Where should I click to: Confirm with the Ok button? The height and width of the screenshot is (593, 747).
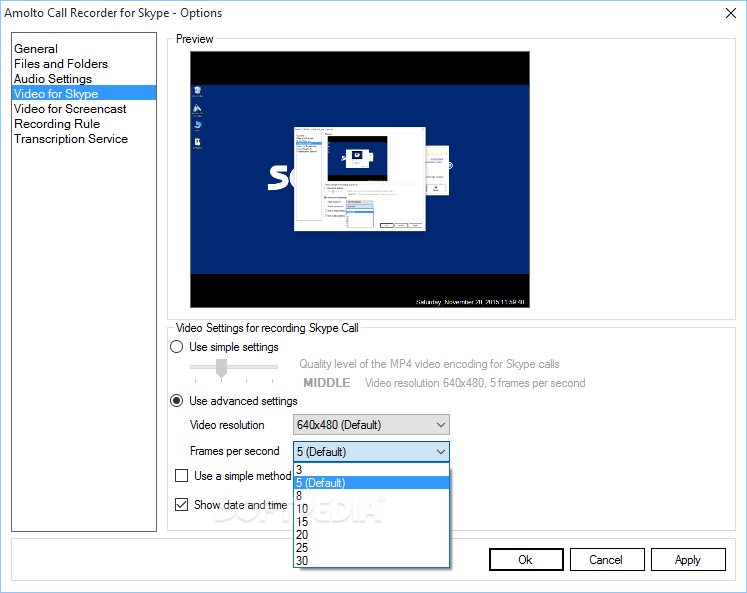pyautogui.click(x=526, y=559)
